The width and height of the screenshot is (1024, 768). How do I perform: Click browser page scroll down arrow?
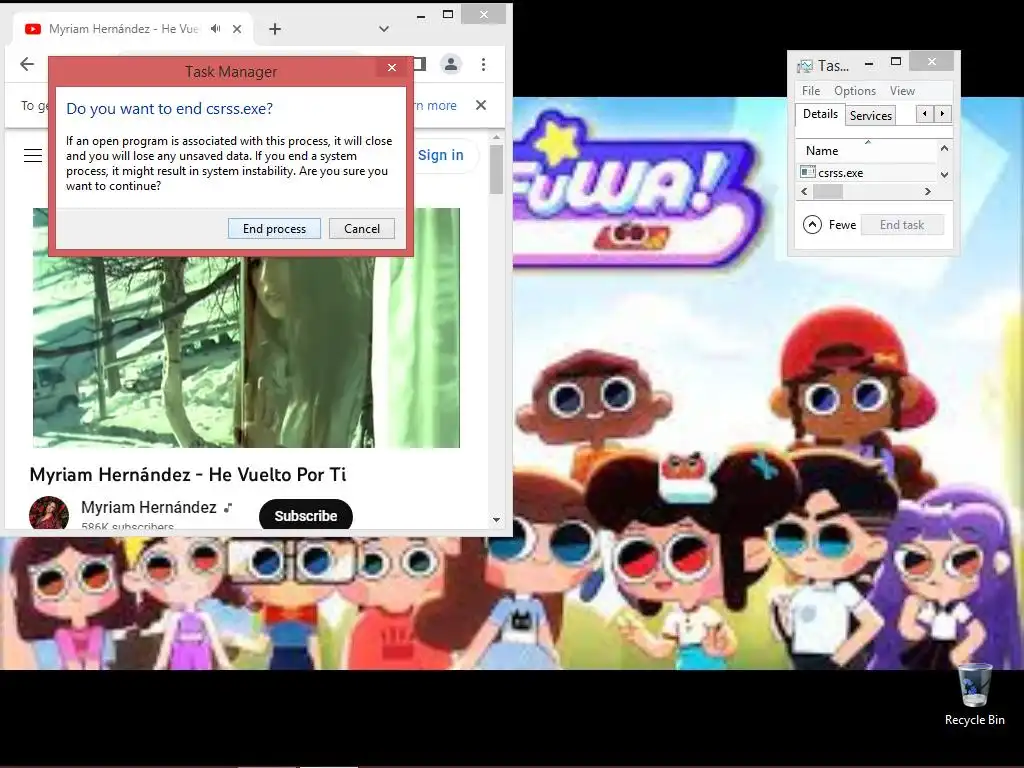coord(496,520)
